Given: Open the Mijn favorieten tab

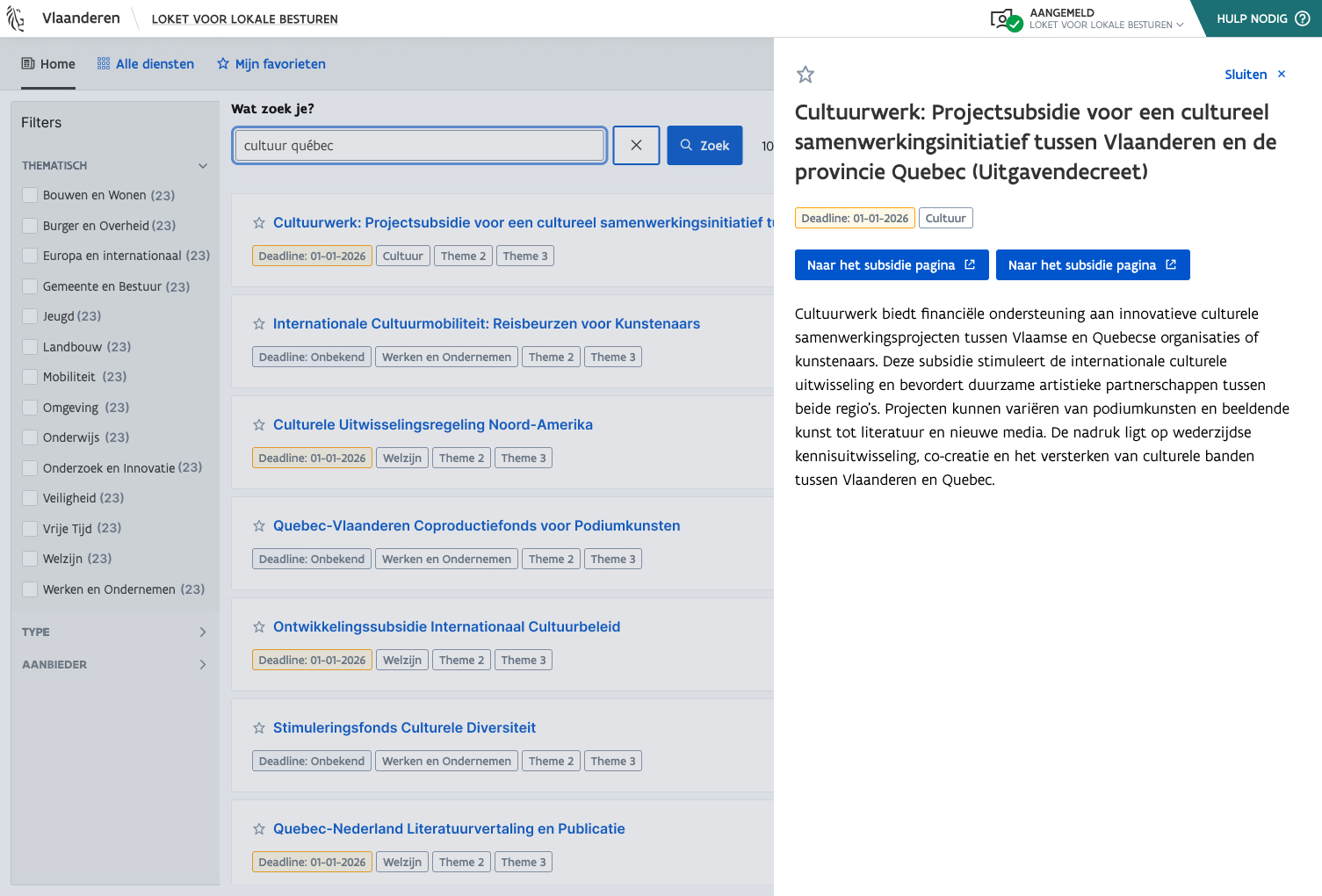Looking at the screenshot, I should coord(271,64).
